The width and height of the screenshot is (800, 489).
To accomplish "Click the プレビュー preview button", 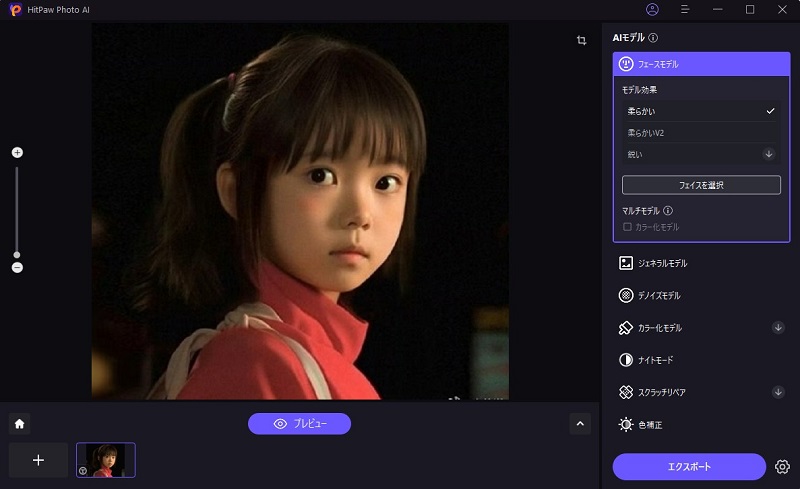I will (299, 424).
